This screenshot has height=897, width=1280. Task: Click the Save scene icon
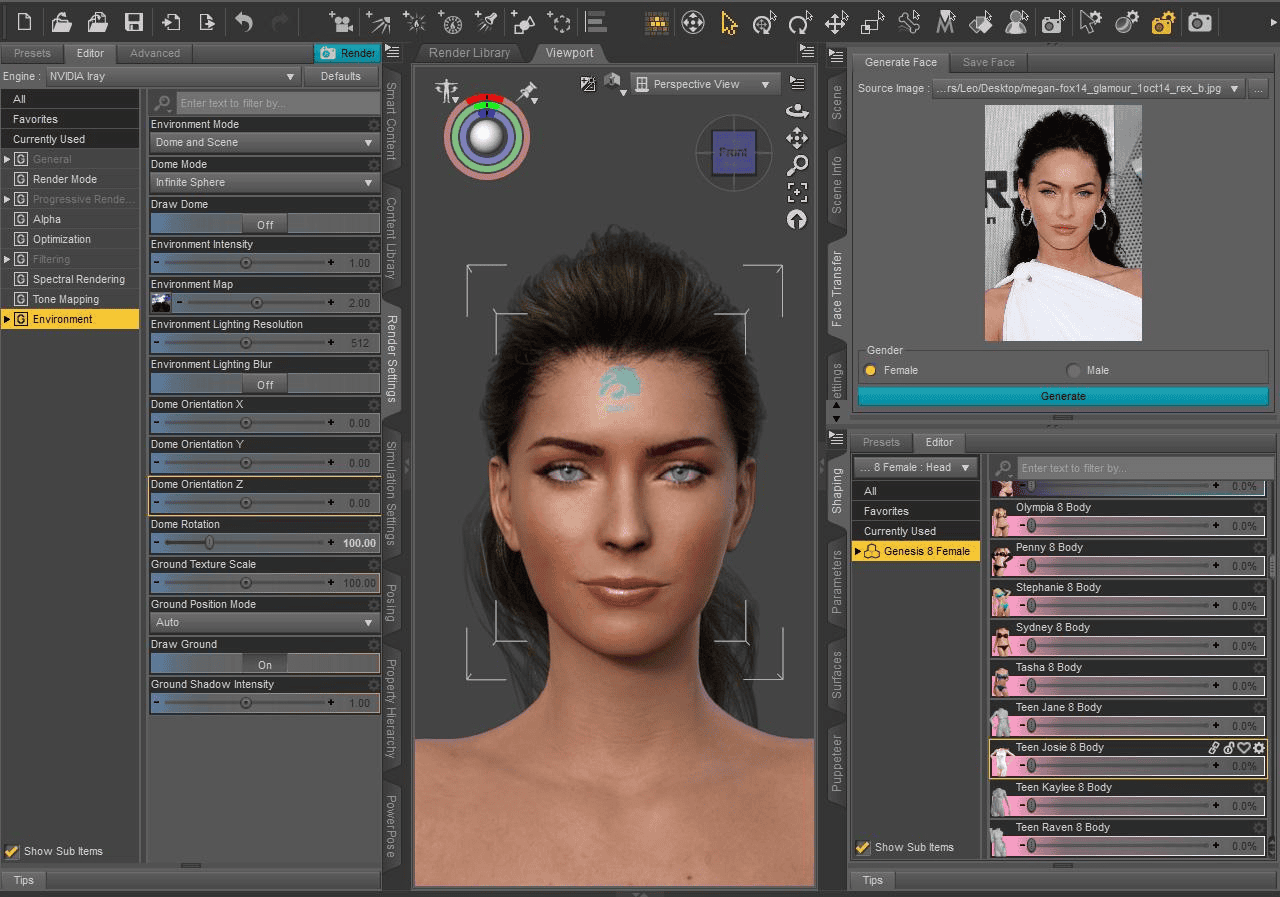click(x=135, y=21)
